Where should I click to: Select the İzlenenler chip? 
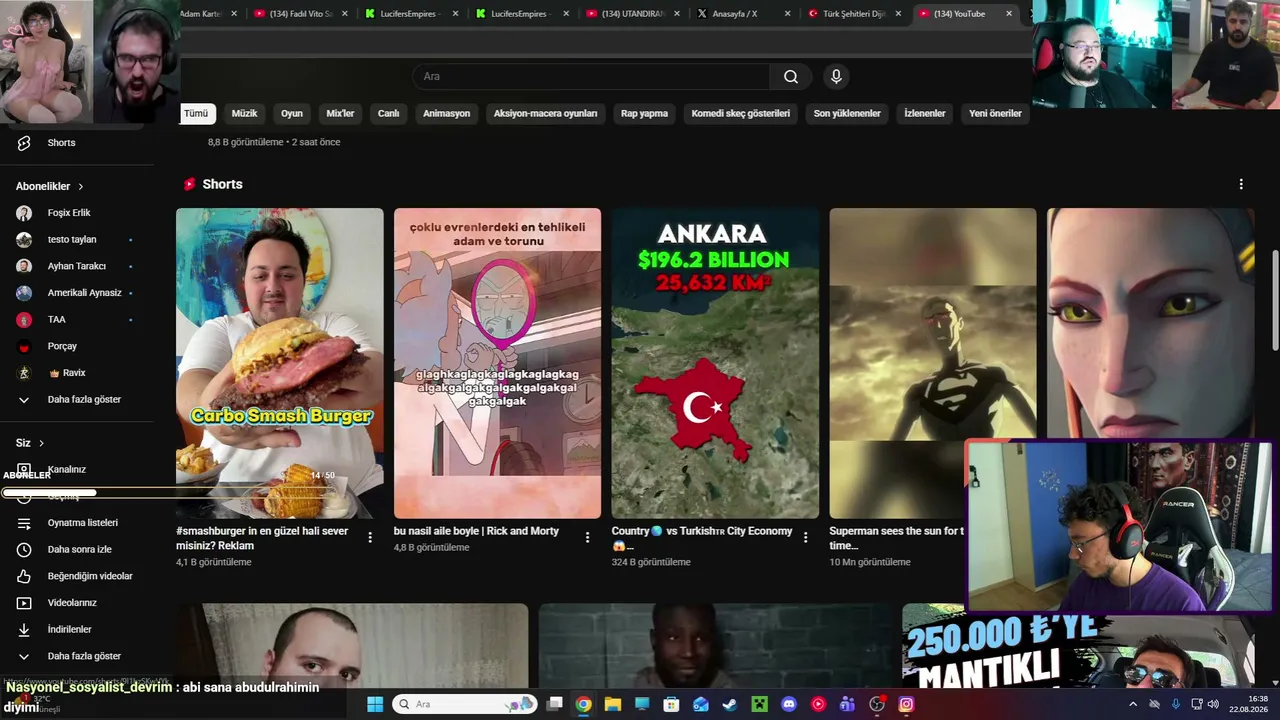point(925,114)
